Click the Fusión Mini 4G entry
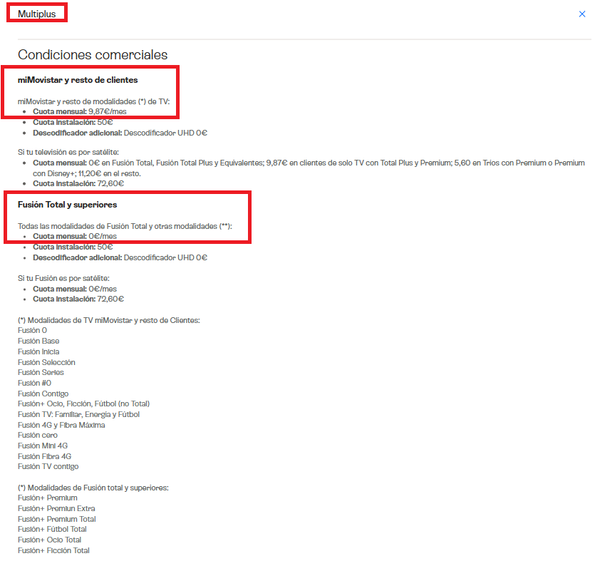600x564 pixels. point(43,446)
